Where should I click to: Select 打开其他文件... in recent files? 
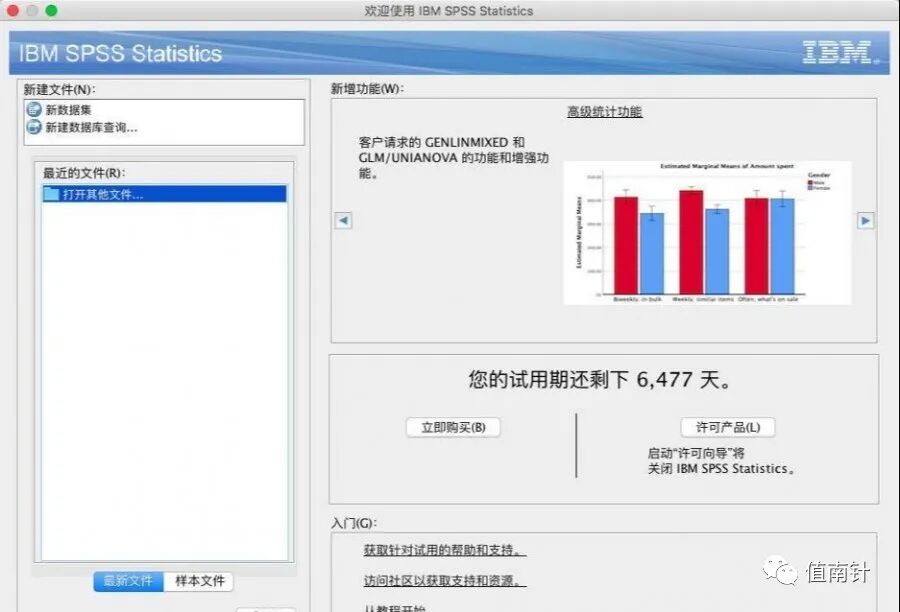coord(165,193)
